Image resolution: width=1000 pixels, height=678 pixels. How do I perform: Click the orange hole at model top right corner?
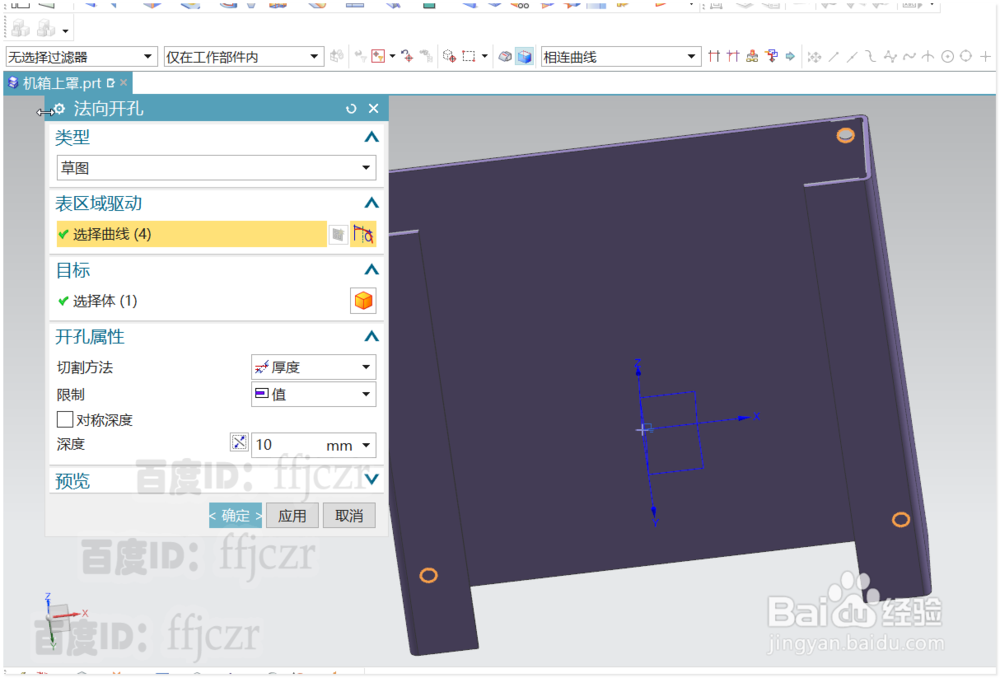[846, 135]
